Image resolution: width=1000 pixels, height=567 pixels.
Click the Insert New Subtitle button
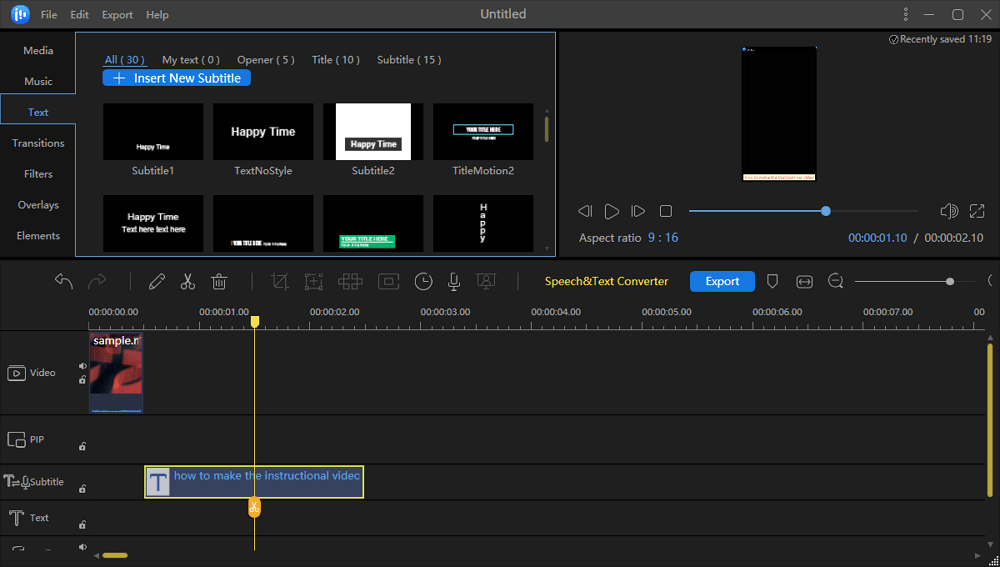(177, 78)
